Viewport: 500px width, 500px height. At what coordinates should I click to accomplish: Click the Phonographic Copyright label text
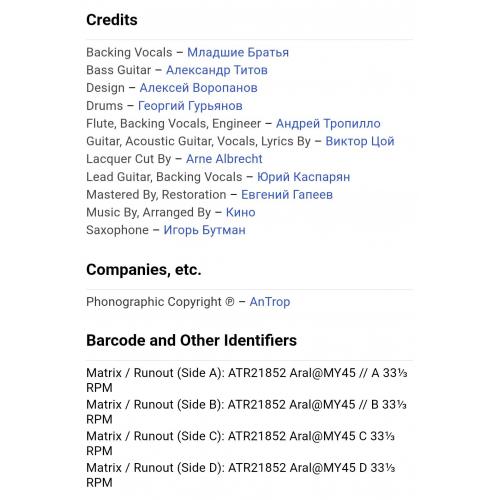click(160, 302)
